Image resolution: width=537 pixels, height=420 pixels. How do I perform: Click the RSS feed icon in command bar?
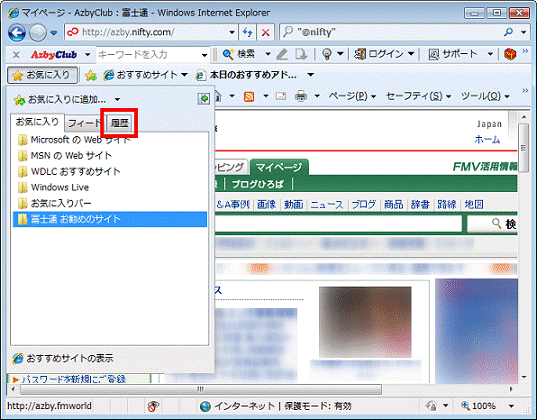[x=249, y=96]
